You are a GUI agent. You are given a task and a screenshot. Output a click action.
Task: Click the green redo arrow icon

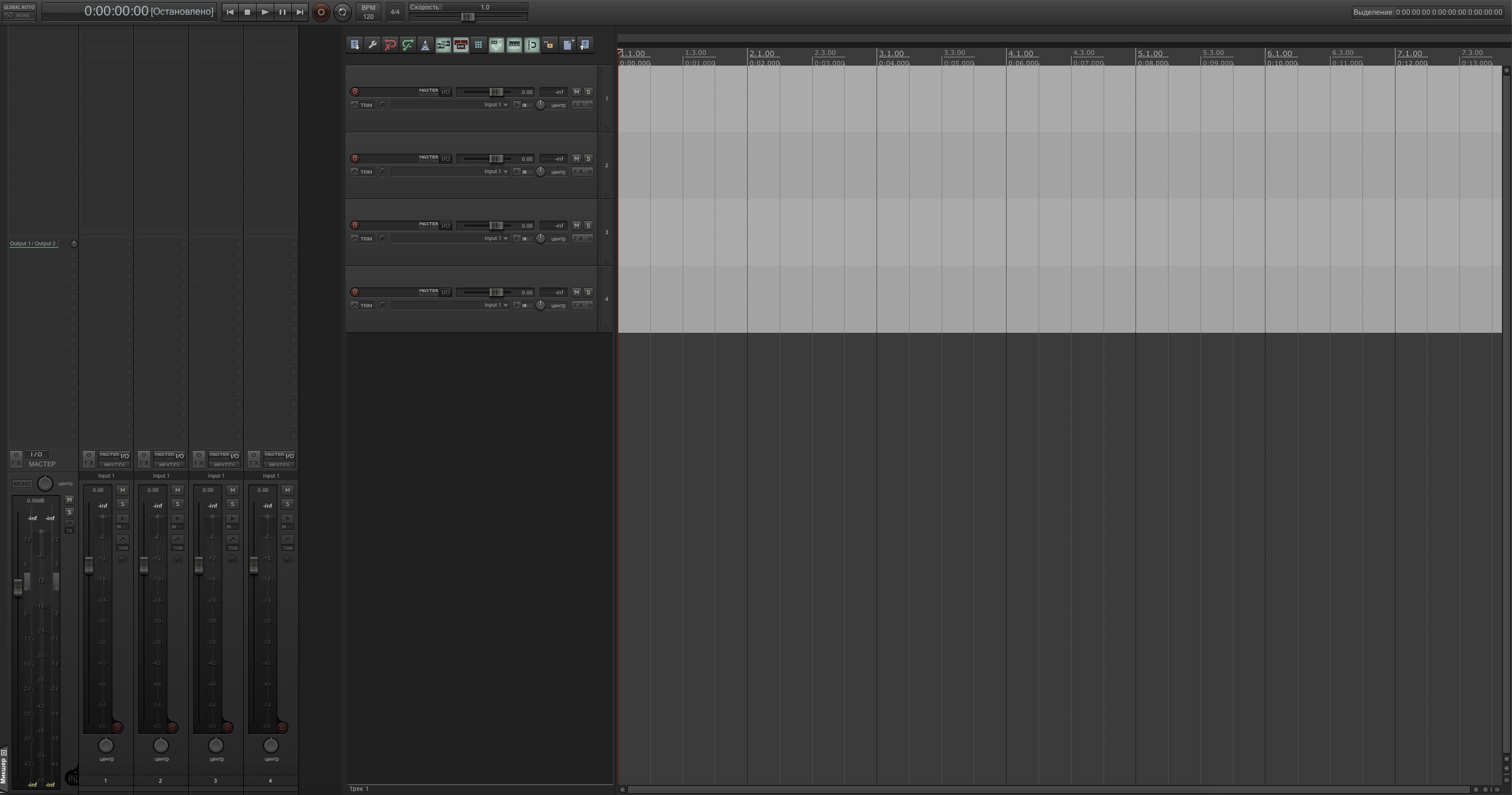pyautogui.click(x=408, y=45)
